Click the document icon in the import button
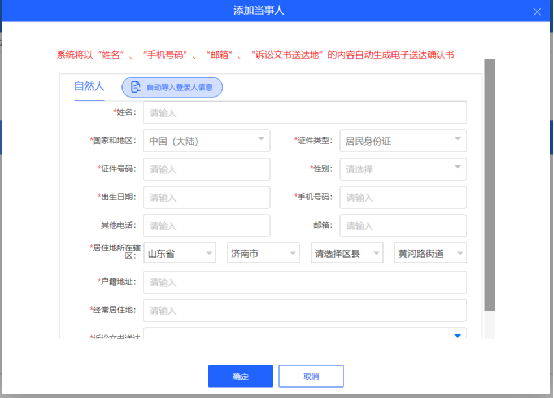 [136, 87]
